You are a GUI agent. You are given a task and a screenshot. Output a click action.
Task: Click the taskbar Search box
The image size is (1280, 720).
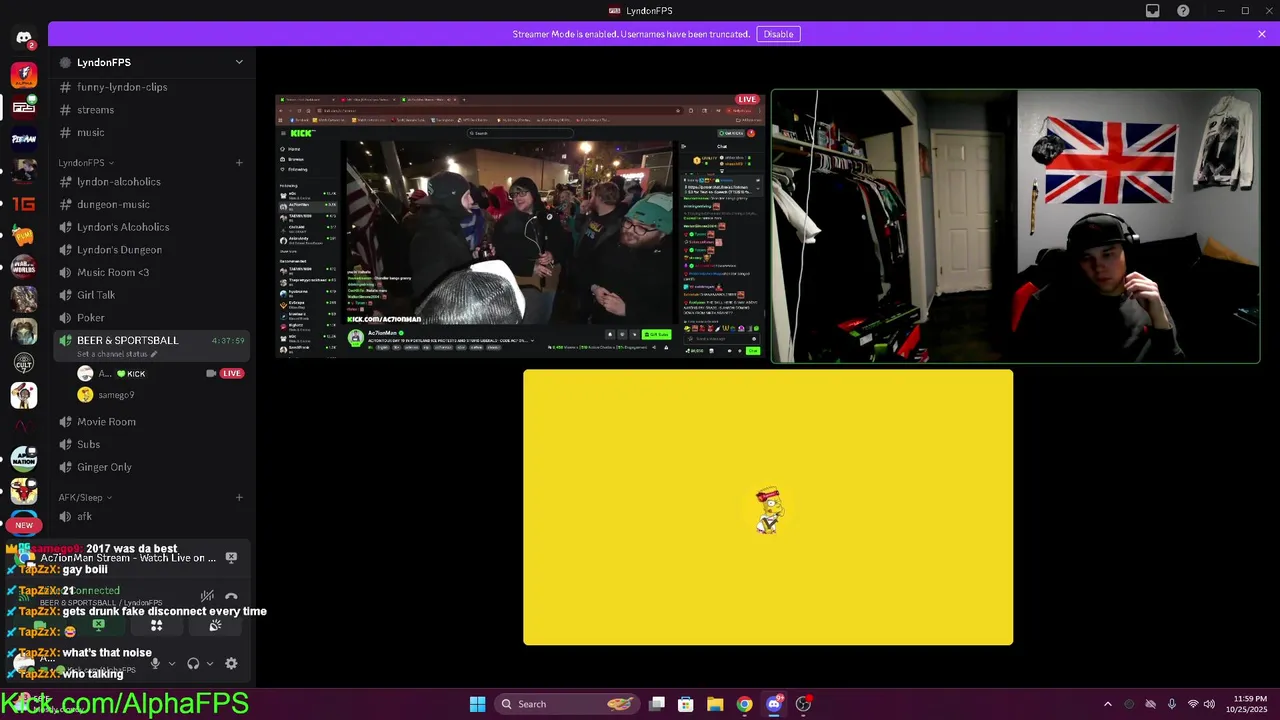(x=567, y=704)
